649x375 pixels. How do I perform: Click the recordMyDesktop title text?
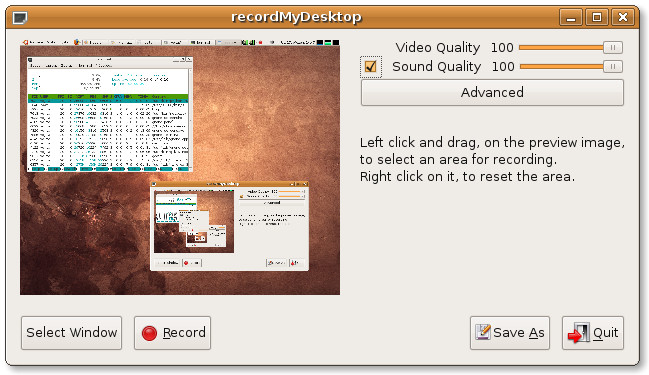click(296, 17)
